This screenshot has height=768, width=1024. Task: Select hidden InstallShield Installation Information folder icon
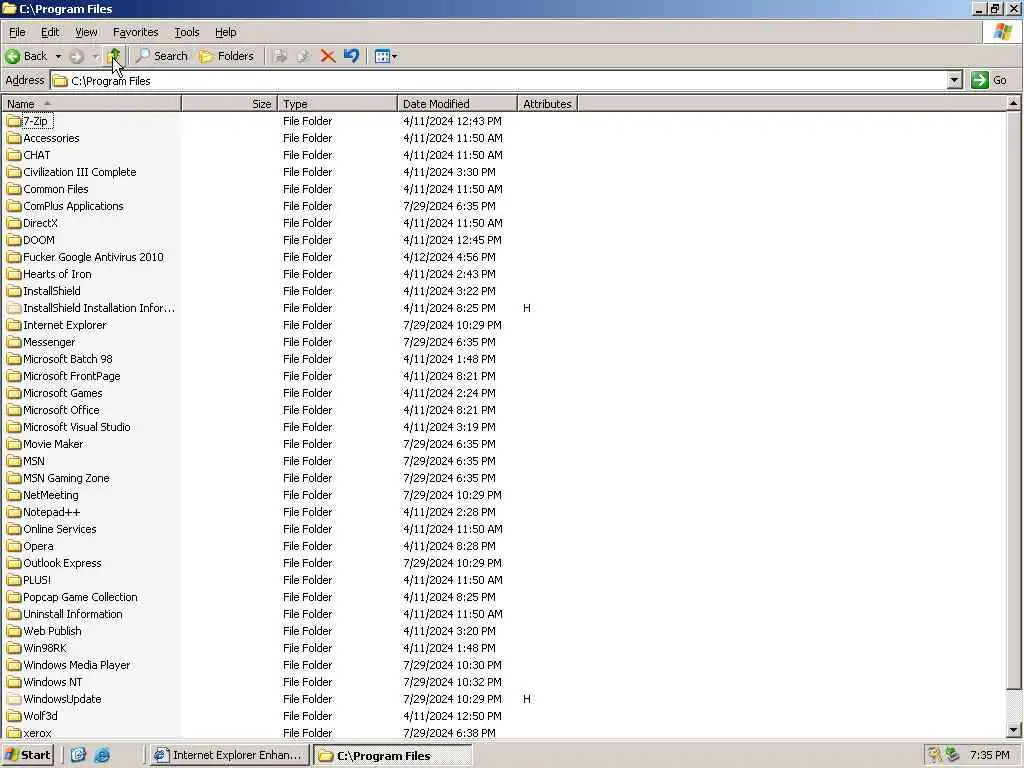(x=14, y=308)
